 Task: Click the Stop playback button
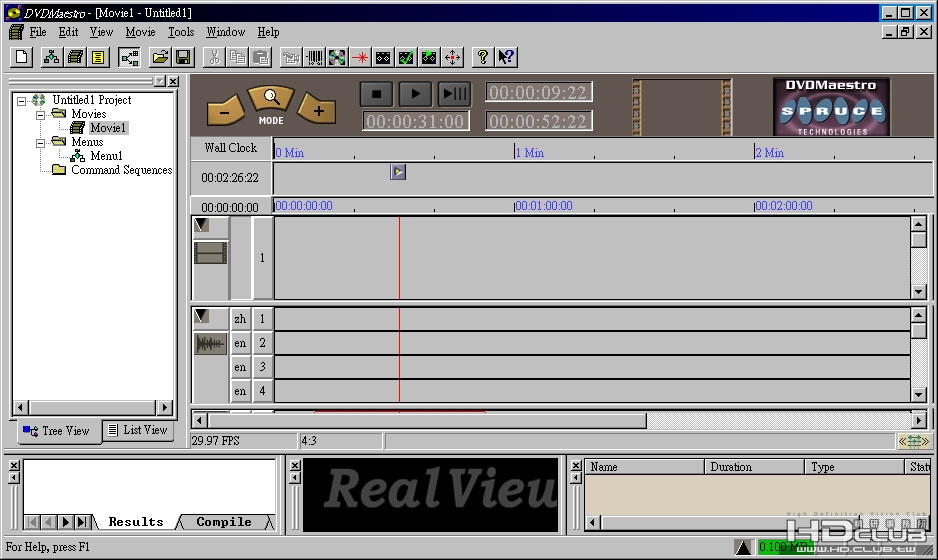(x=376, y=94)
